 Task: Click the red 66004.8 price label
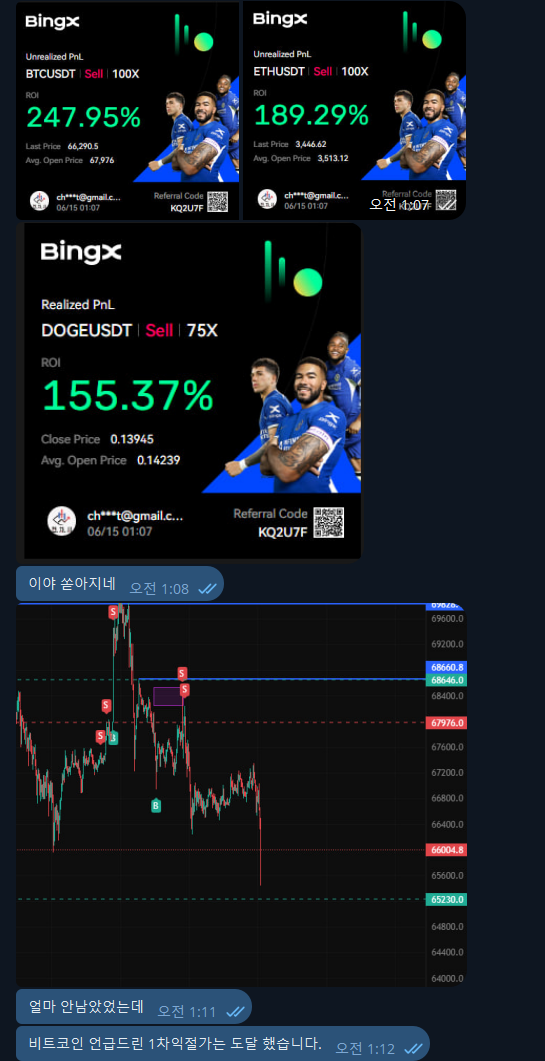(x=447, y=849)
